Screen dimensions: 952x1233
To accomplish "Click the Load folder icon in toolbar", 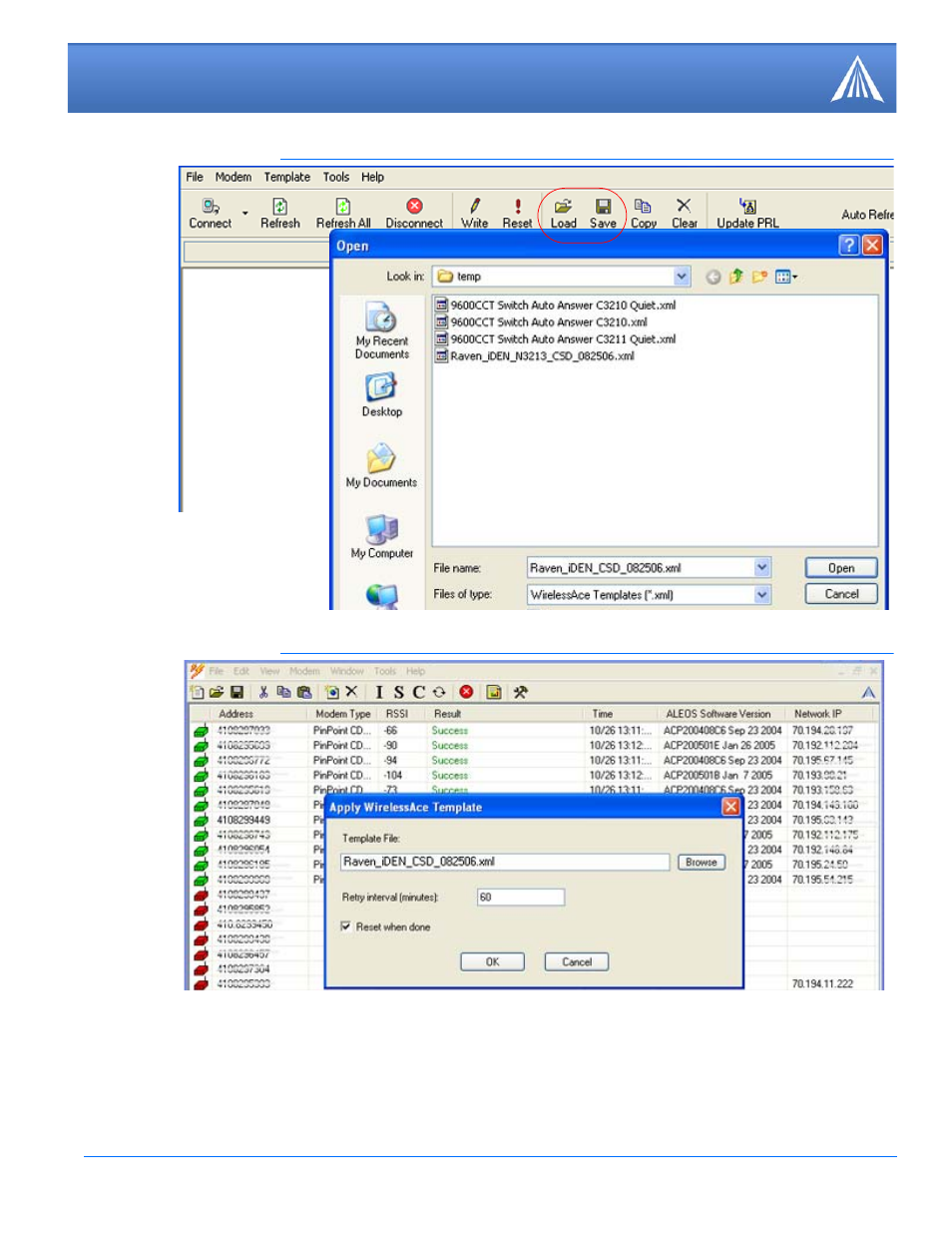I will pos(563,206).
